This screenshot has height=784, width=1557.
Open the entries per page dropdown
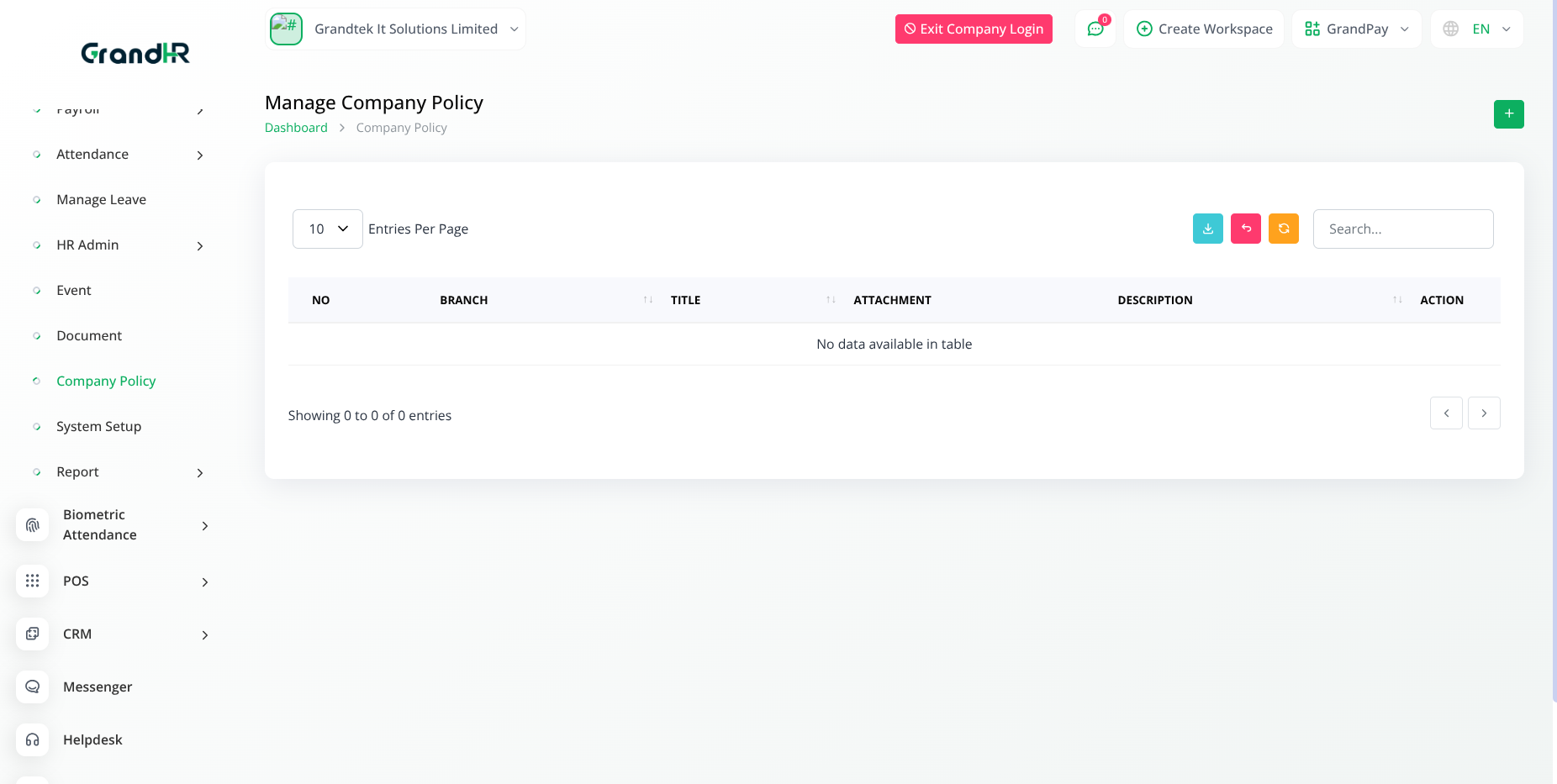click(327, 229)
